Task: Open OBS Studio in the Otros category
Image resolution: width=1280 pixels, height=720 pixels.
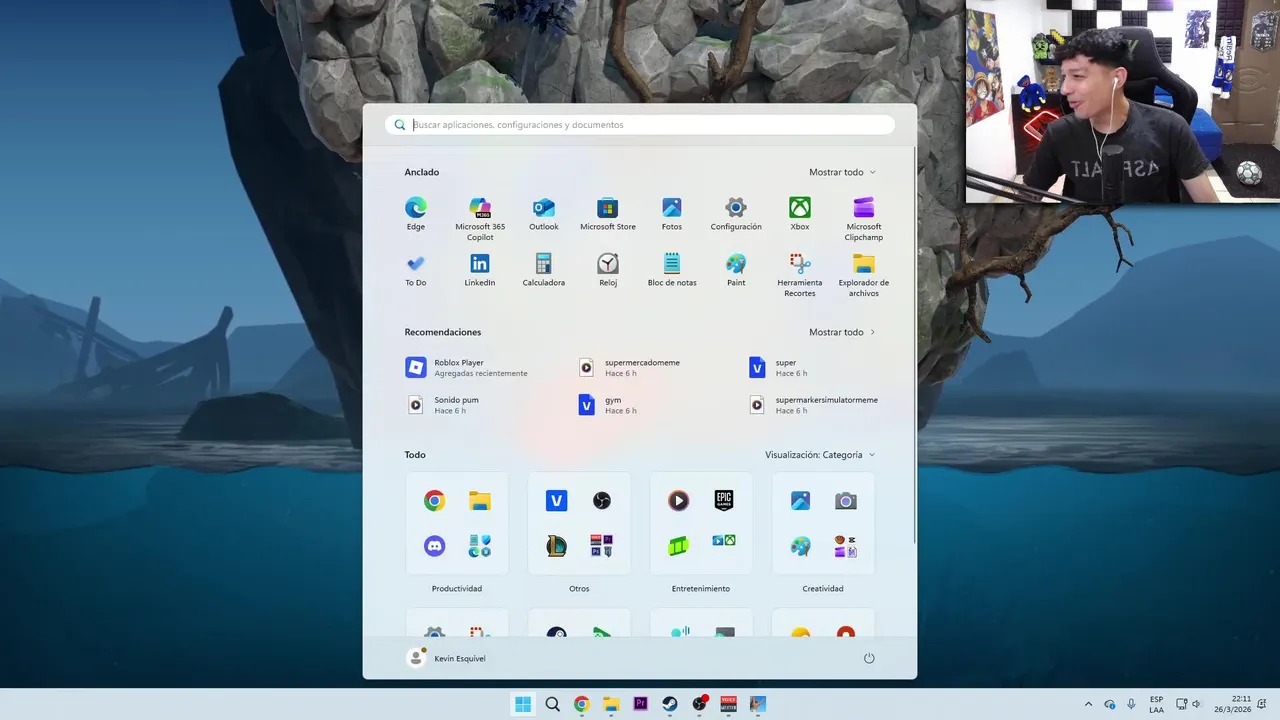Action: (x=602, y=501)
